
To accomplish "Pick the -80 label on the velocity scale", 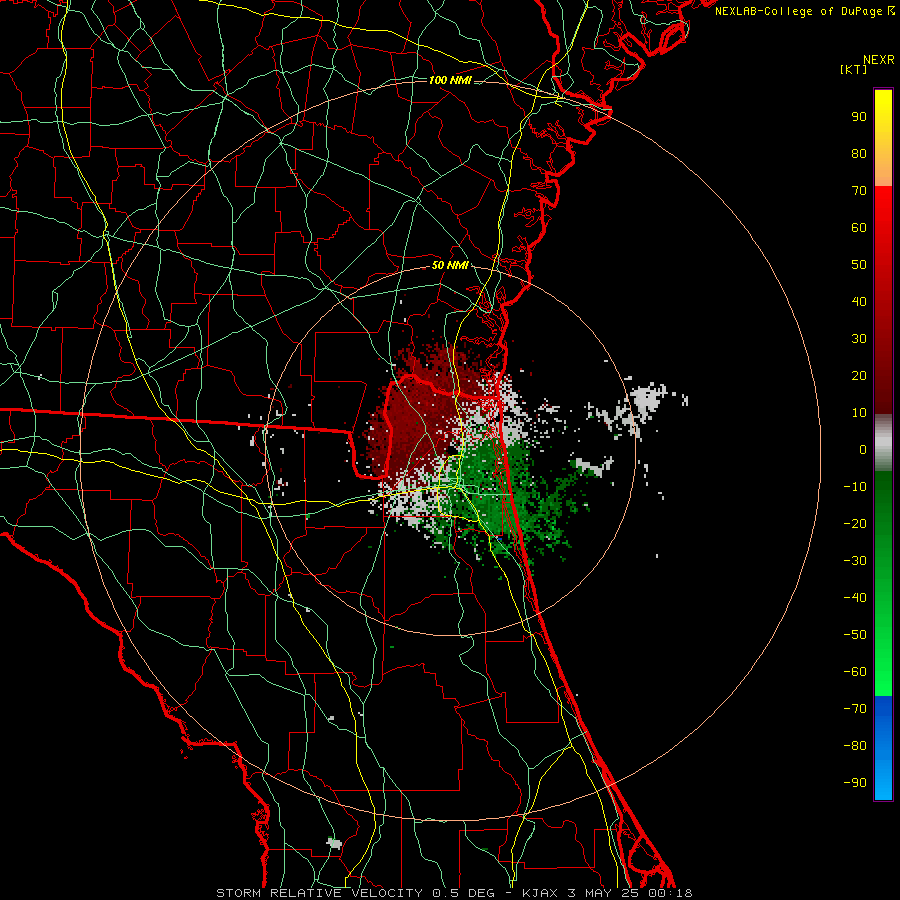I will coord(855,746).
